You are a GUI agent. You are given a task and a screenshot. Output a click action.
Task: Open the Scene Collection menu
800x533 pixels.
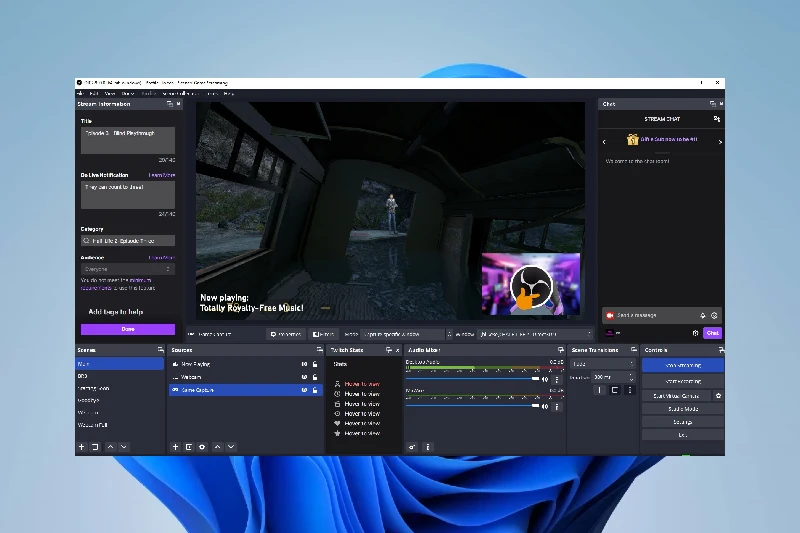point(180,94)
